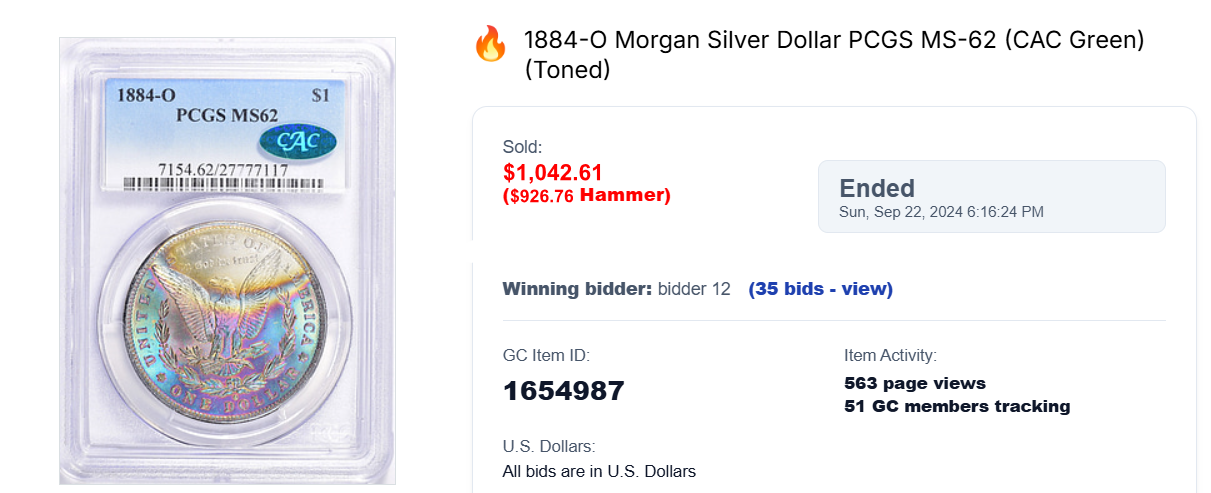Click the fire icon beside the title
The height and width of the screenshot is (493, 1211).
coord(490,45)
